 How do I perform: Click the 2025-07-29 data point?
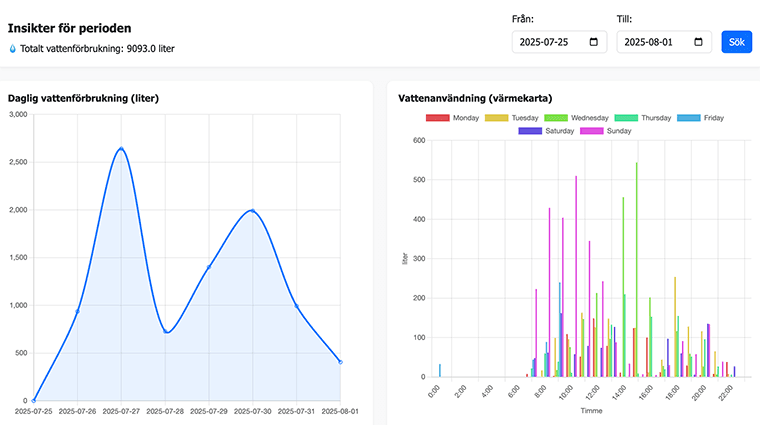(209, 267)
